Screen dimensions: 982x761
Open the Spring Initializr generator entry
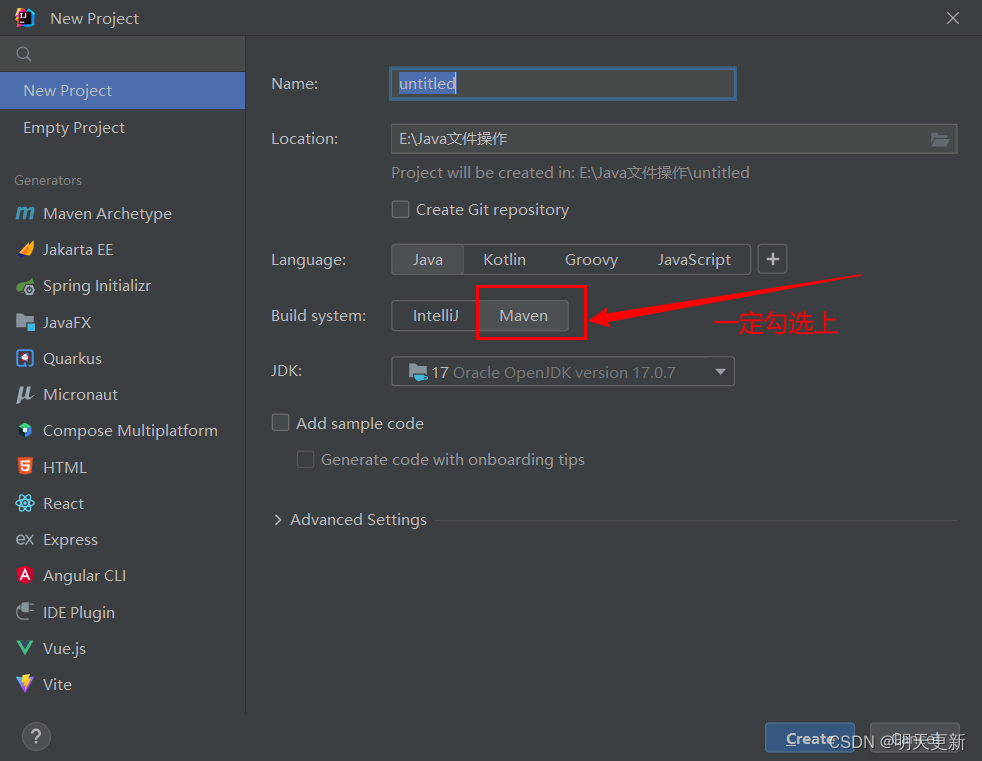123,286
